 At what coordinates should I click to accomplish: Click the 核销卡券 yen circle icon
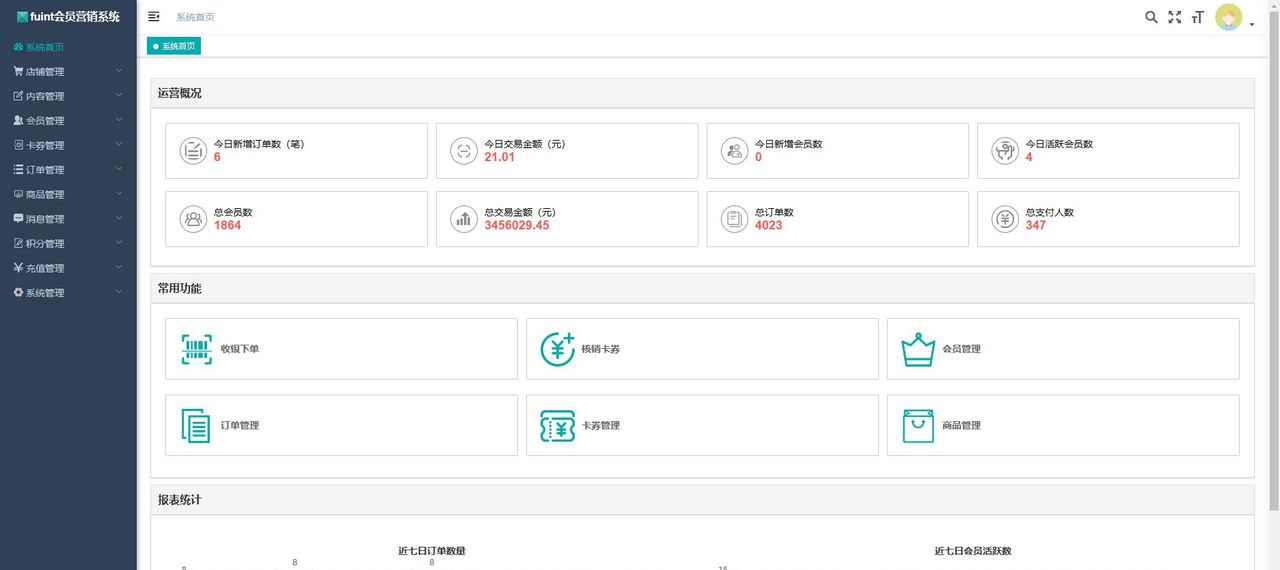(x=557, y=349)
